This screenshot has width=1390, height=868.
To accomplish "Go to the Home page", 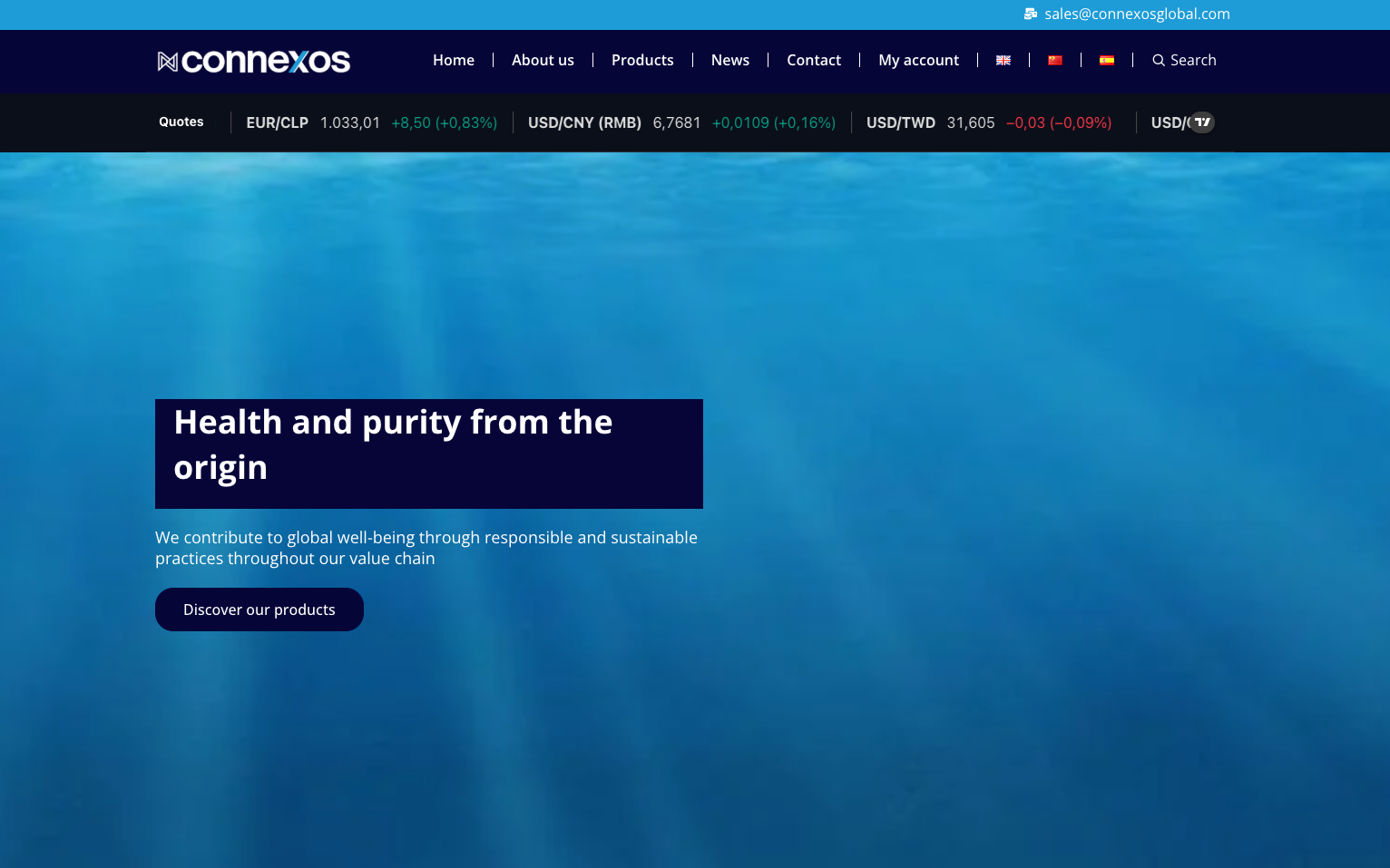I will point(454,60).
